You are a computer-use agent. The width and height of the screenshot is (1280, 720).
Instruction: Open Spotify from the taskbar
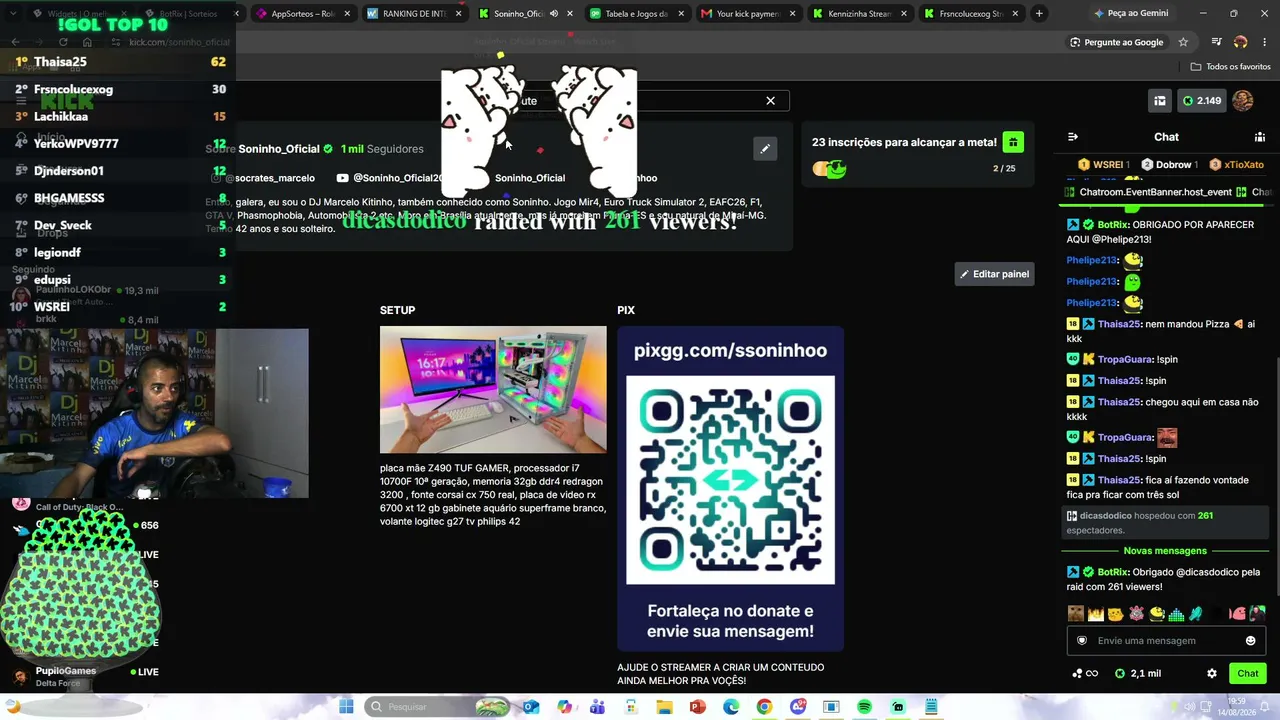(x=864, y=707)
